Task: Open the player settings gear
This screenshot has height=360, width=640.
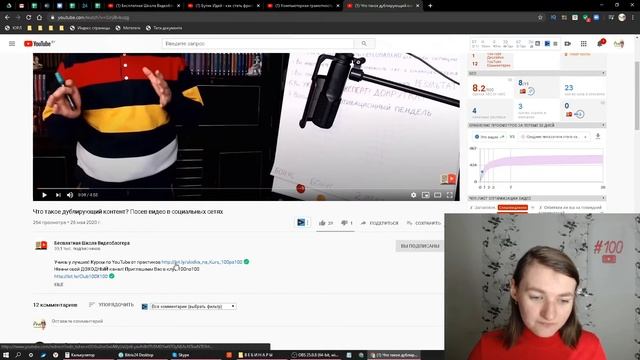Action: pyautogui.click(x=413, y=195)
